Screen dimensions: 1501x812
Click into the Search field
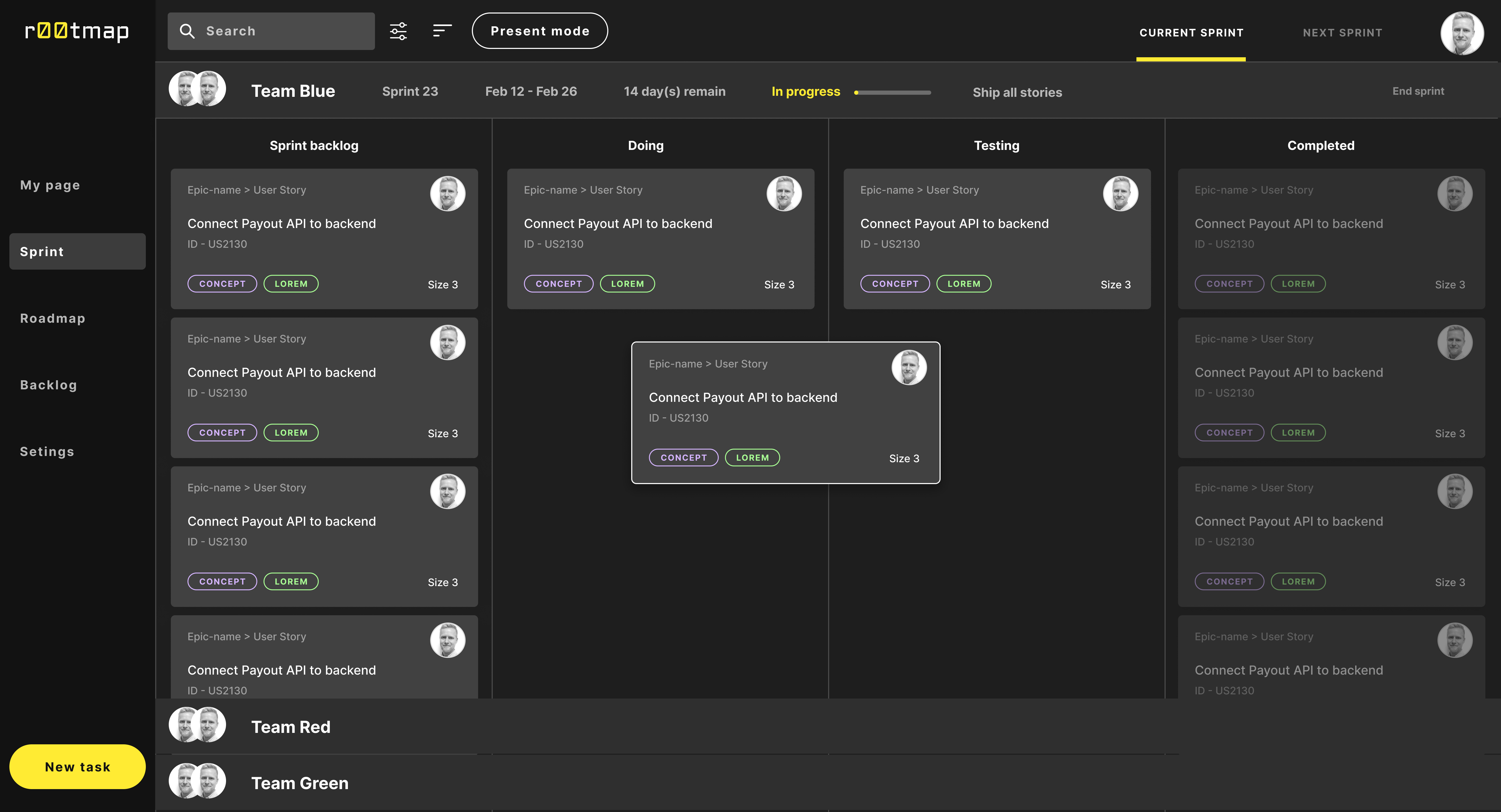coord(271,31)
